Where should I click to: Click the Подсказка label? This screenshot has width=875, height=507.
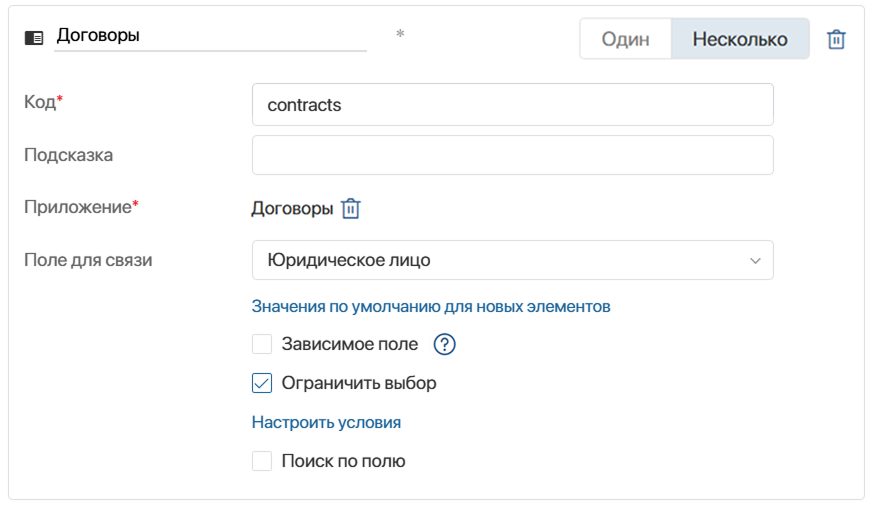(x=69, y=154)
